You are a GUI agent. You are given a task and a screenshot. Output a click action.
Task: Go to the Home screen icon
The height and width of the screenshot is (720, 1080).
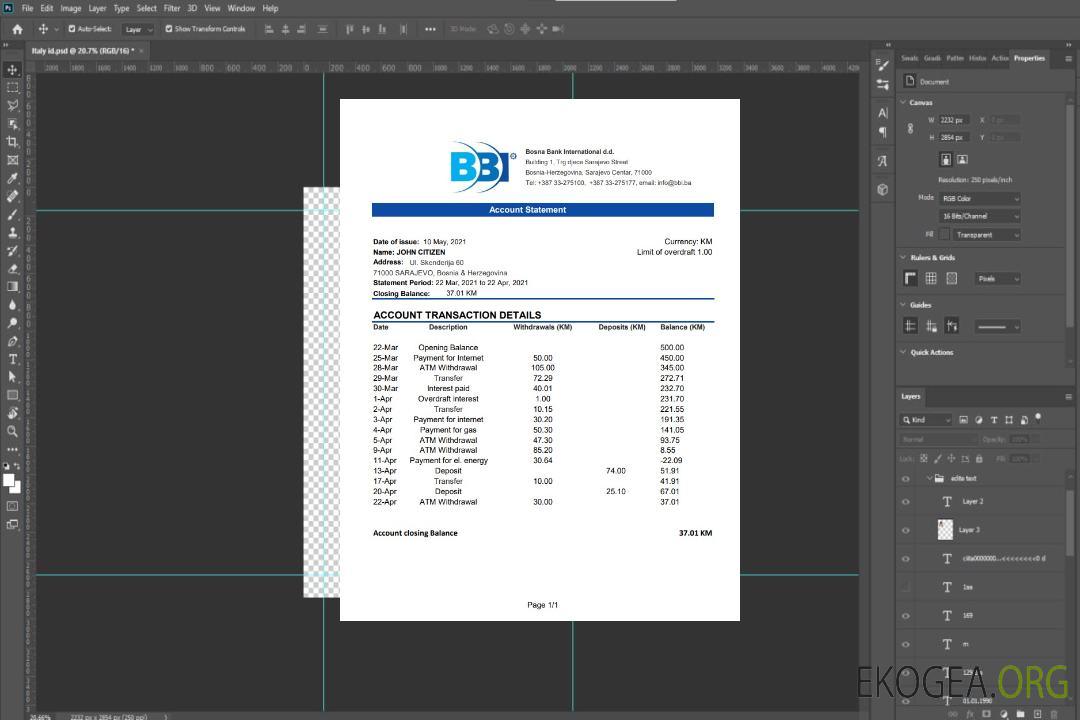tap(17, 29)
